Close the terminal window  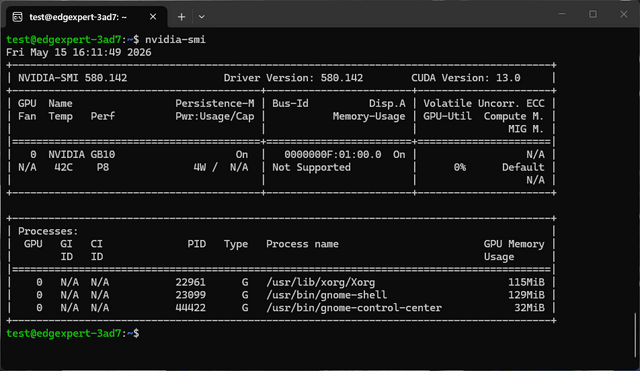[x=623, y=14]
